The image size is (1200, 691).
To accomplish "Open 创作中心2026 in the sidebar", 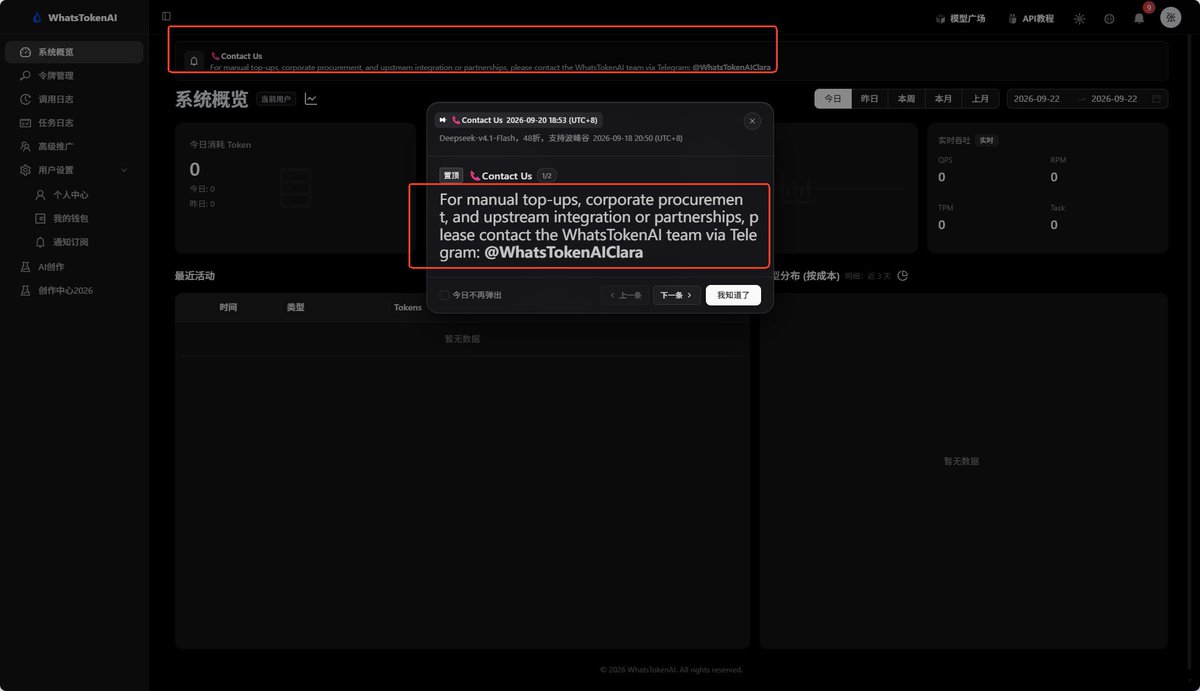I will (x=74, y=290).
